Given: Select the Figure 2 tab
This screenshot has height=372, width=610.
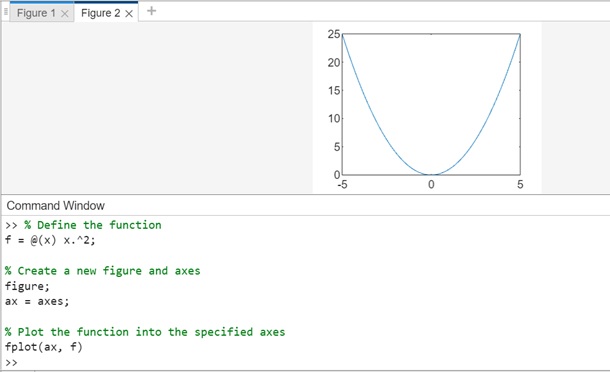Looking at the screenshot, I should (100, 13).
